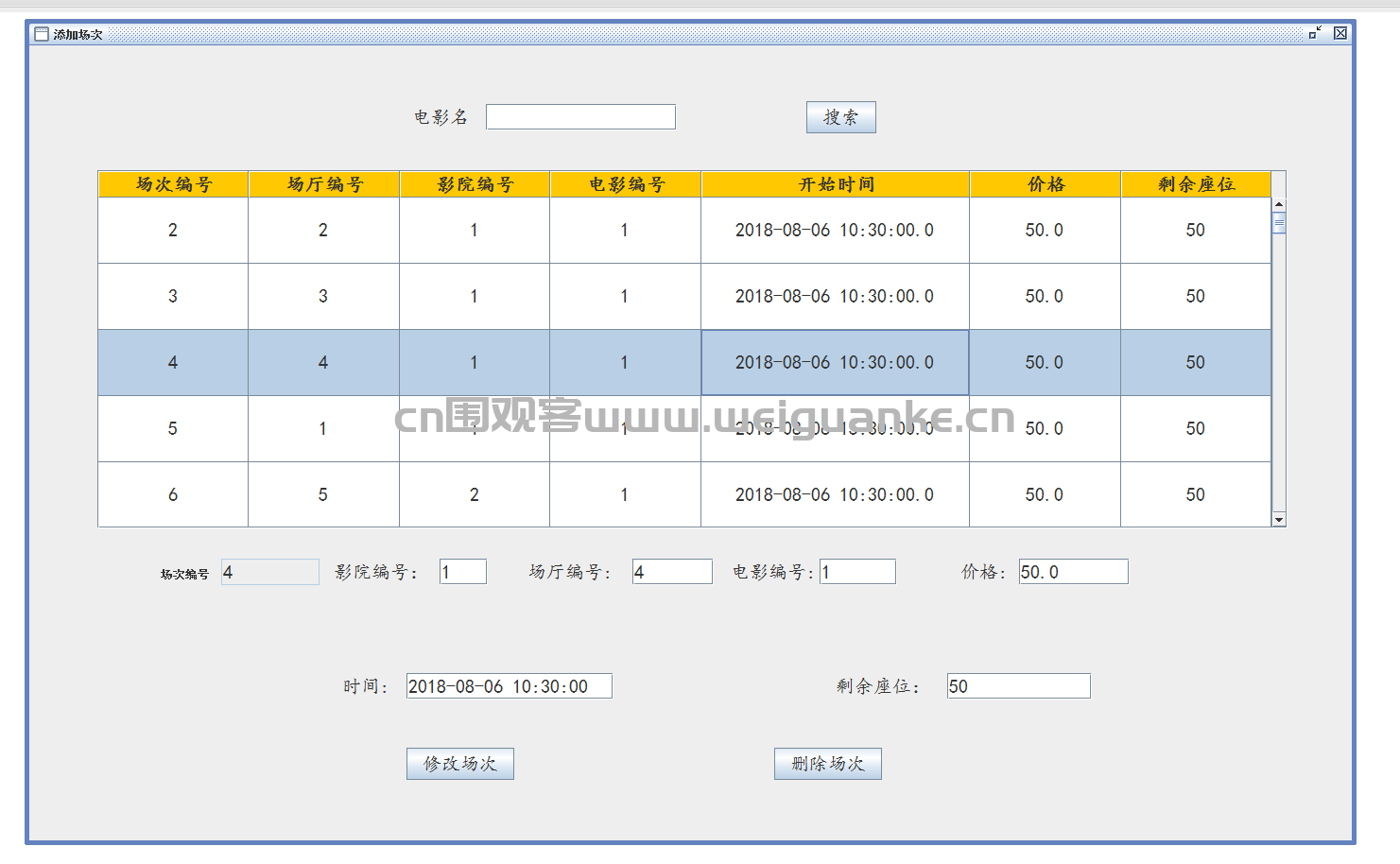Screen dimensions: 1400x864
Task: Click the 价格 input field showing 50.0
Action: (x=1073, y=572)
